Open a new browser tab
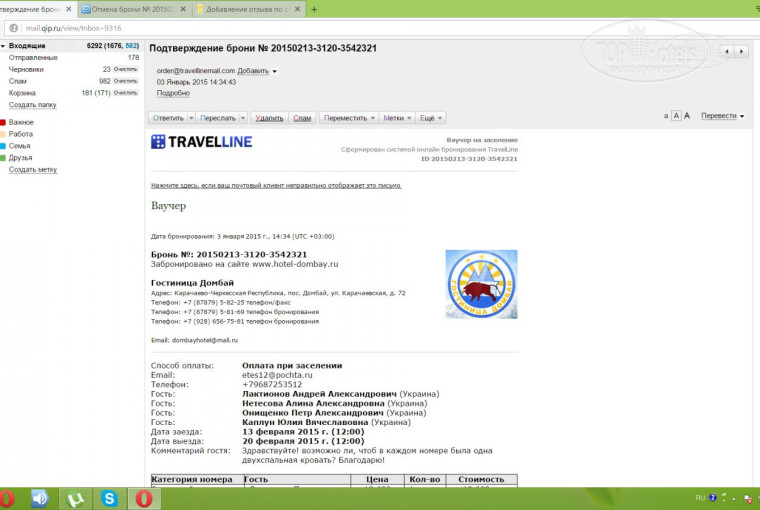The width and height of the screenshot is (760, 510). click(x=315, y=9)
